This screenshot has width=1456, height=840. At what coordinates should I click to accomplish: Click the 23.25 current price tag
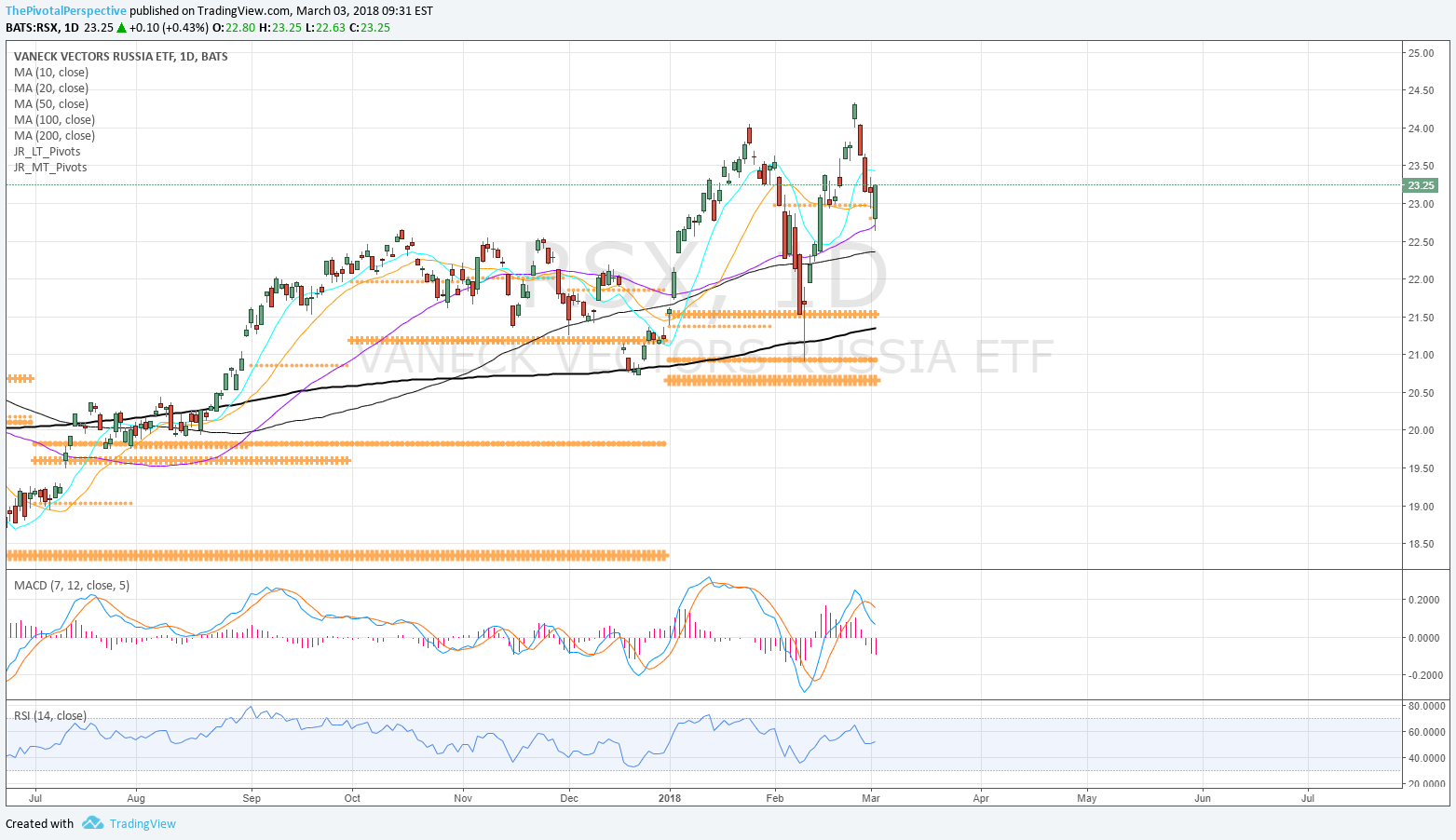tap(1422, 185)
